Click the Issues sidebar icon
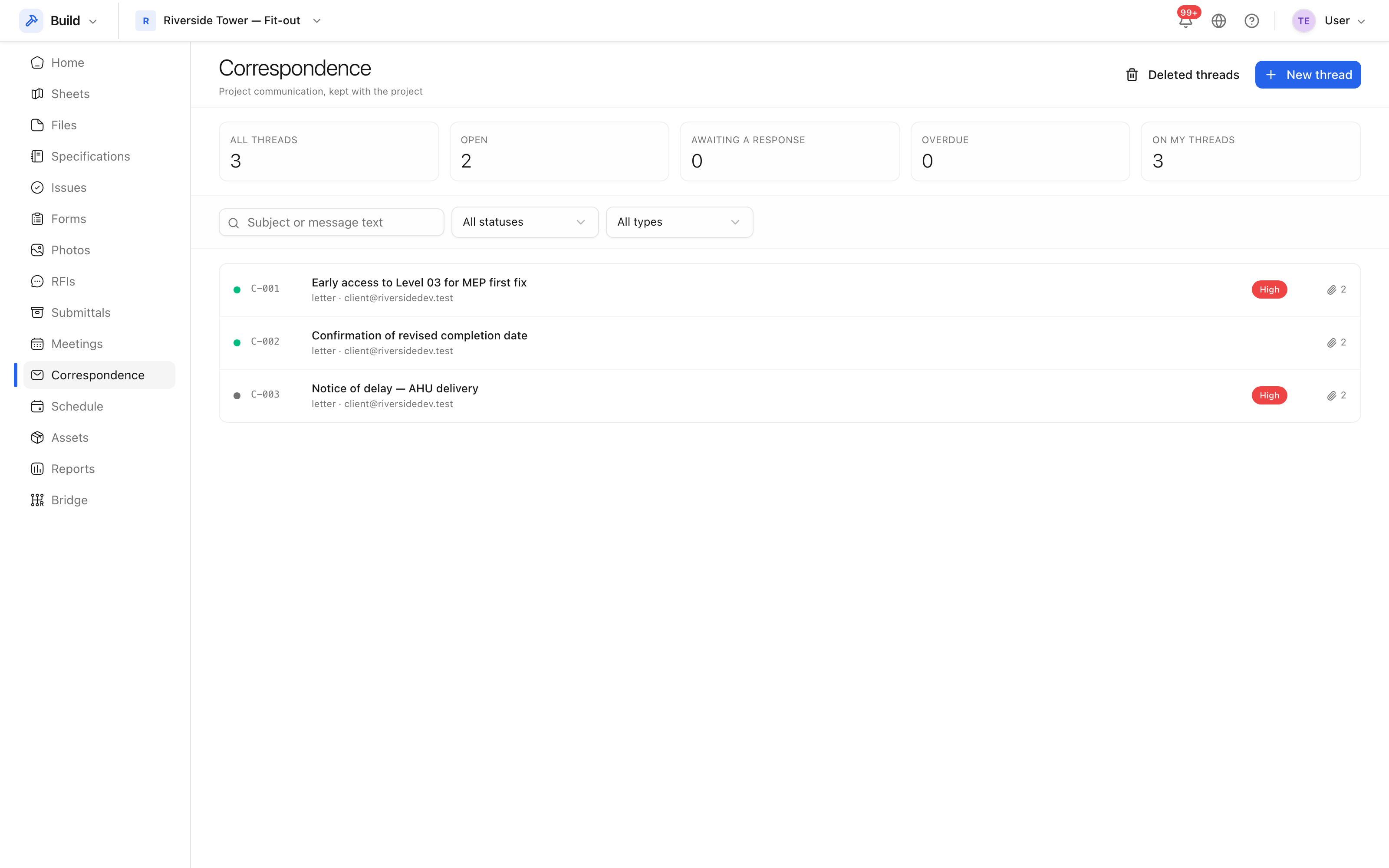Screen dimensions: 1389x868 click(x=37, y=188)
